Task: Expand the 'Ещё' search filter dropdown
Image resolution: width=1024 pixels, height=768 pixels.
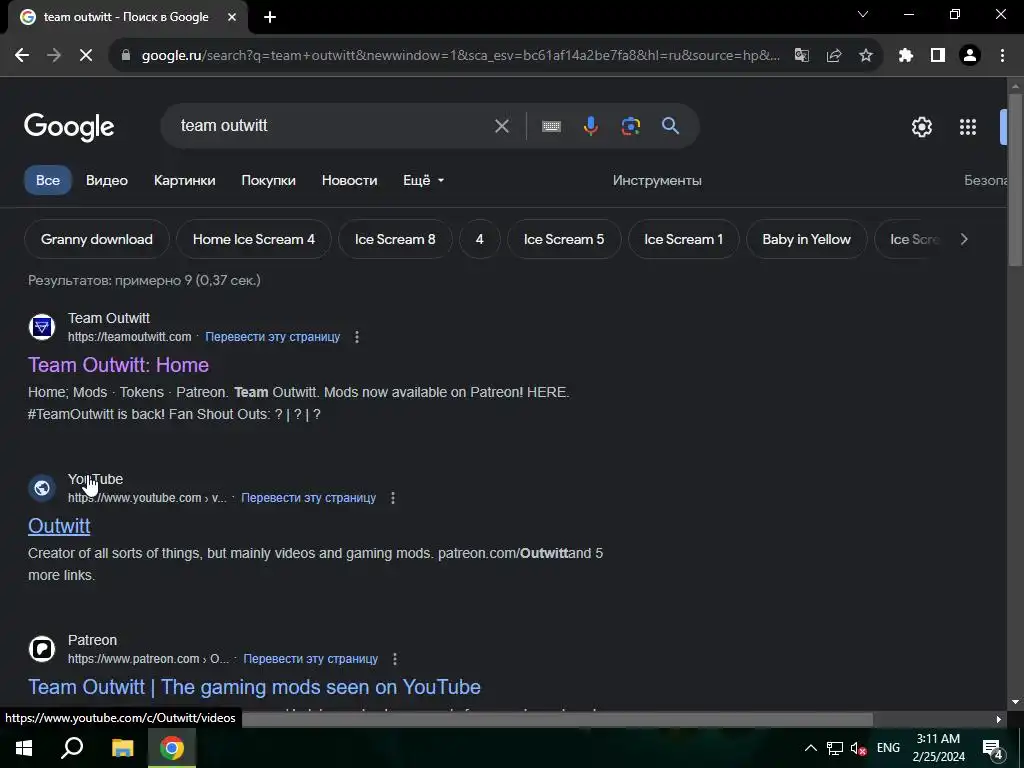Action: point(423,180)
